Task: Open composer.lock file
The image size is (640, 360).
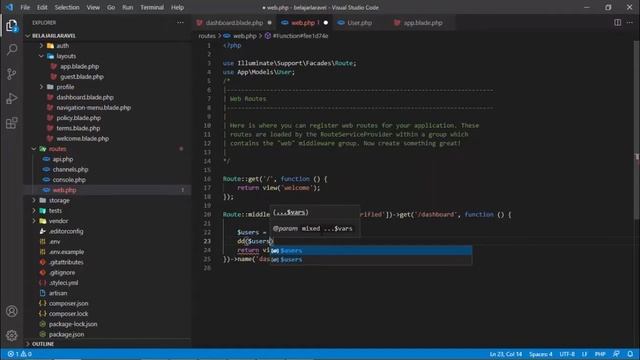Action: click(68, 314)
